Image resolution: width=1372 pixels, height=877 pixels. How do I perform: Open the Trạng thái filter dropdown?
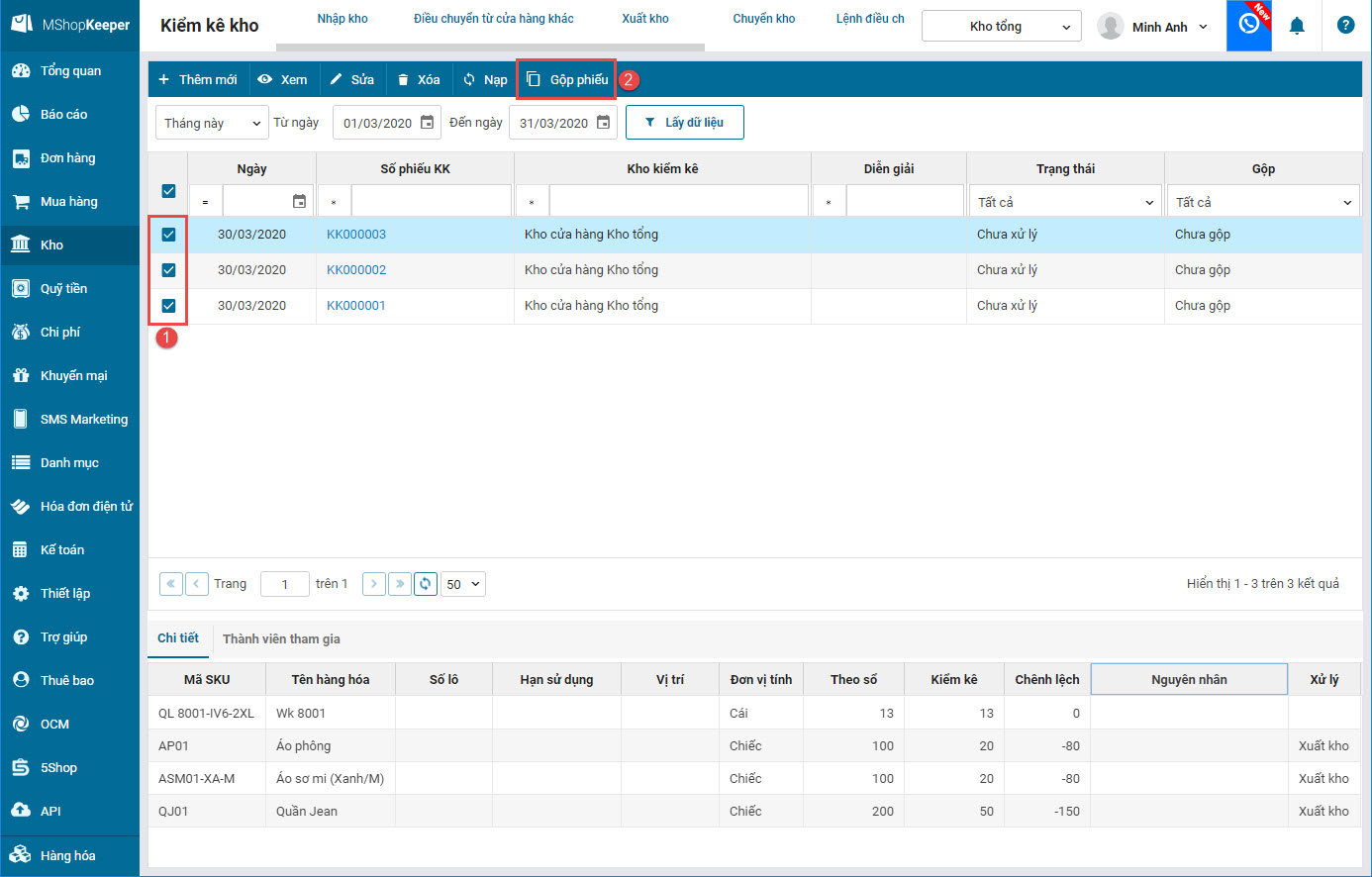coord(1065,202)
